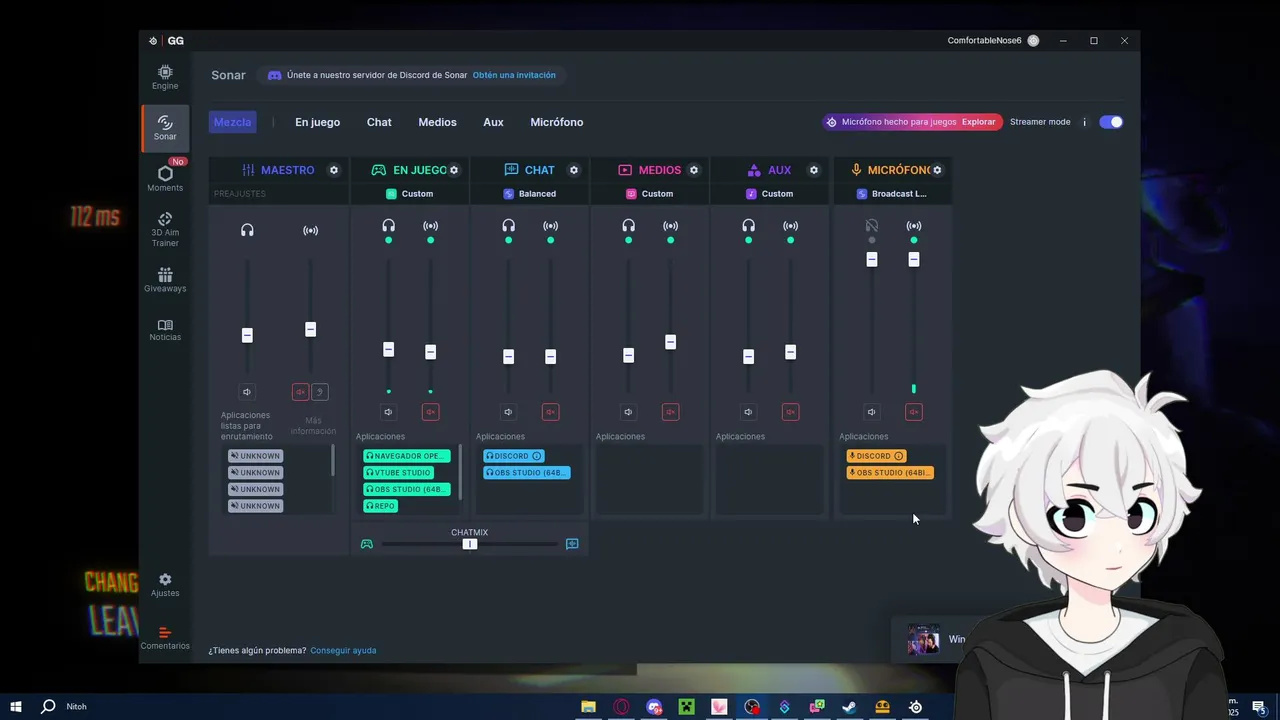The height and width of the screenshot is (720, 1280).
Task: Open the Micrófono channel settings gear
Action: click(937, 170)
